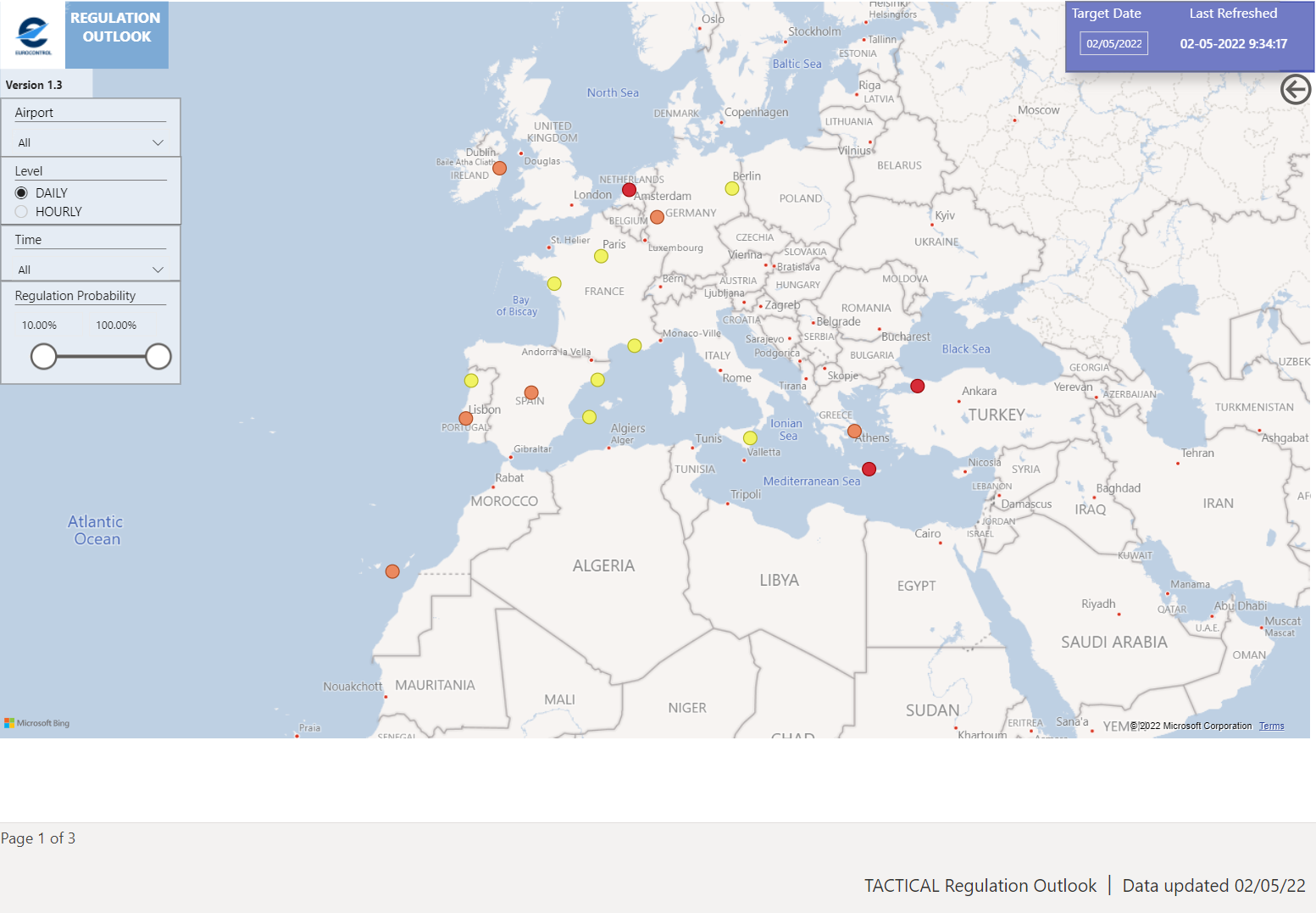Click the orange marker at Canary Islands
This screenshot has height=913, width=1316.
coord(392,571)
